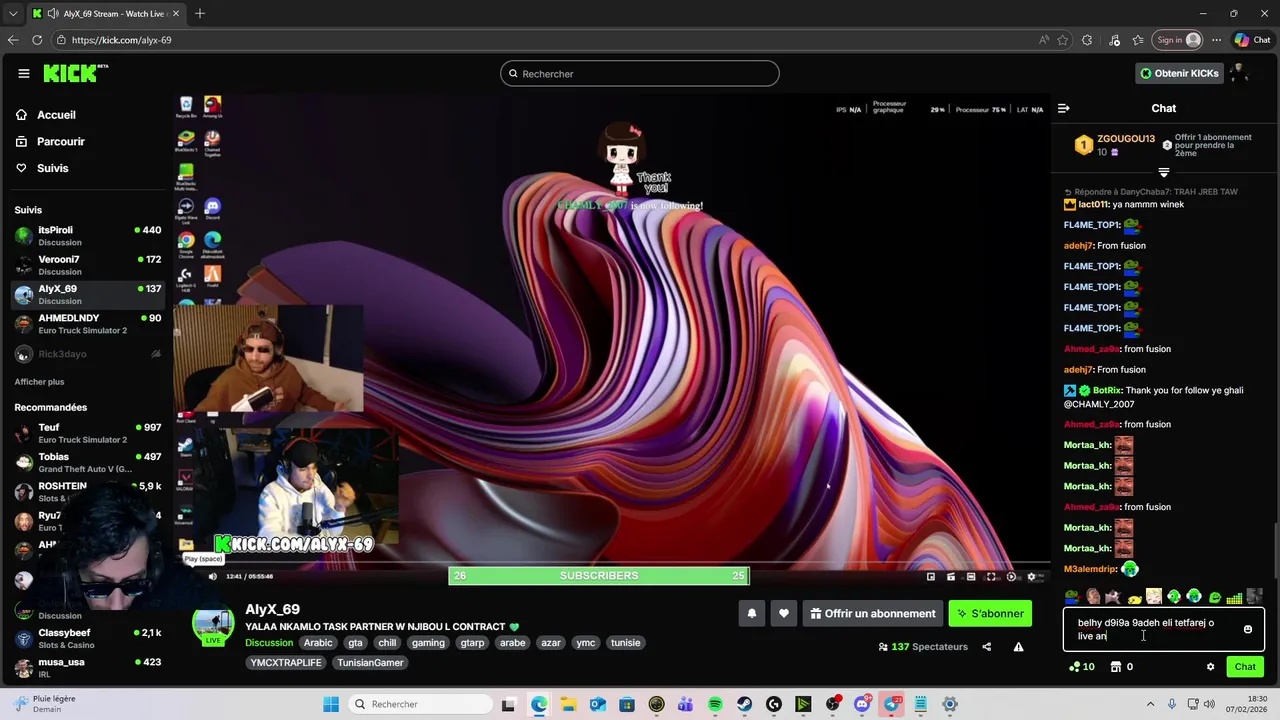Open the Kick hamburger sidebar menu

tap(23, 73)
